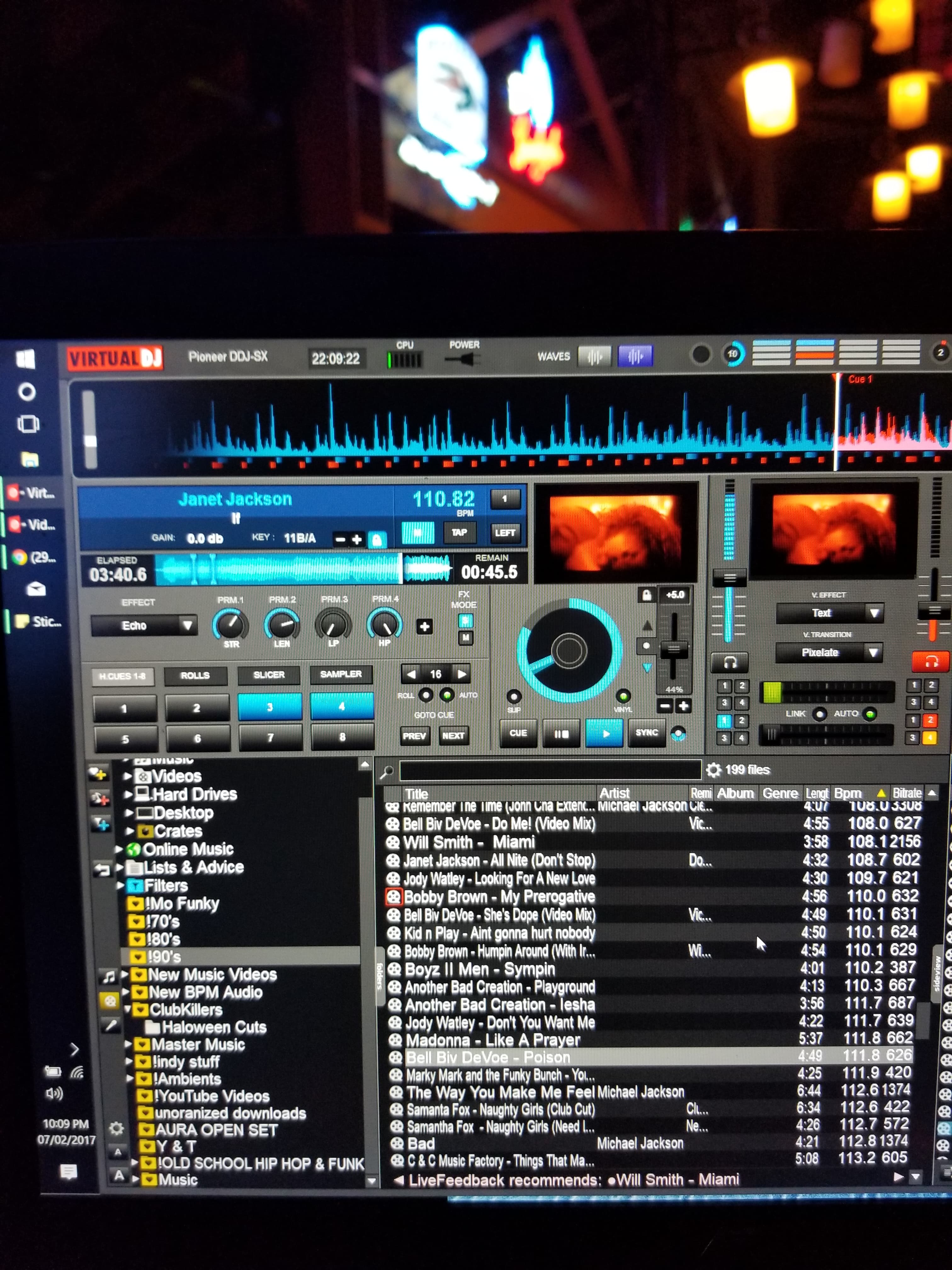Toggle SLIP mode on the deck
Screen dimensions: 952x1270
[513, 697]
